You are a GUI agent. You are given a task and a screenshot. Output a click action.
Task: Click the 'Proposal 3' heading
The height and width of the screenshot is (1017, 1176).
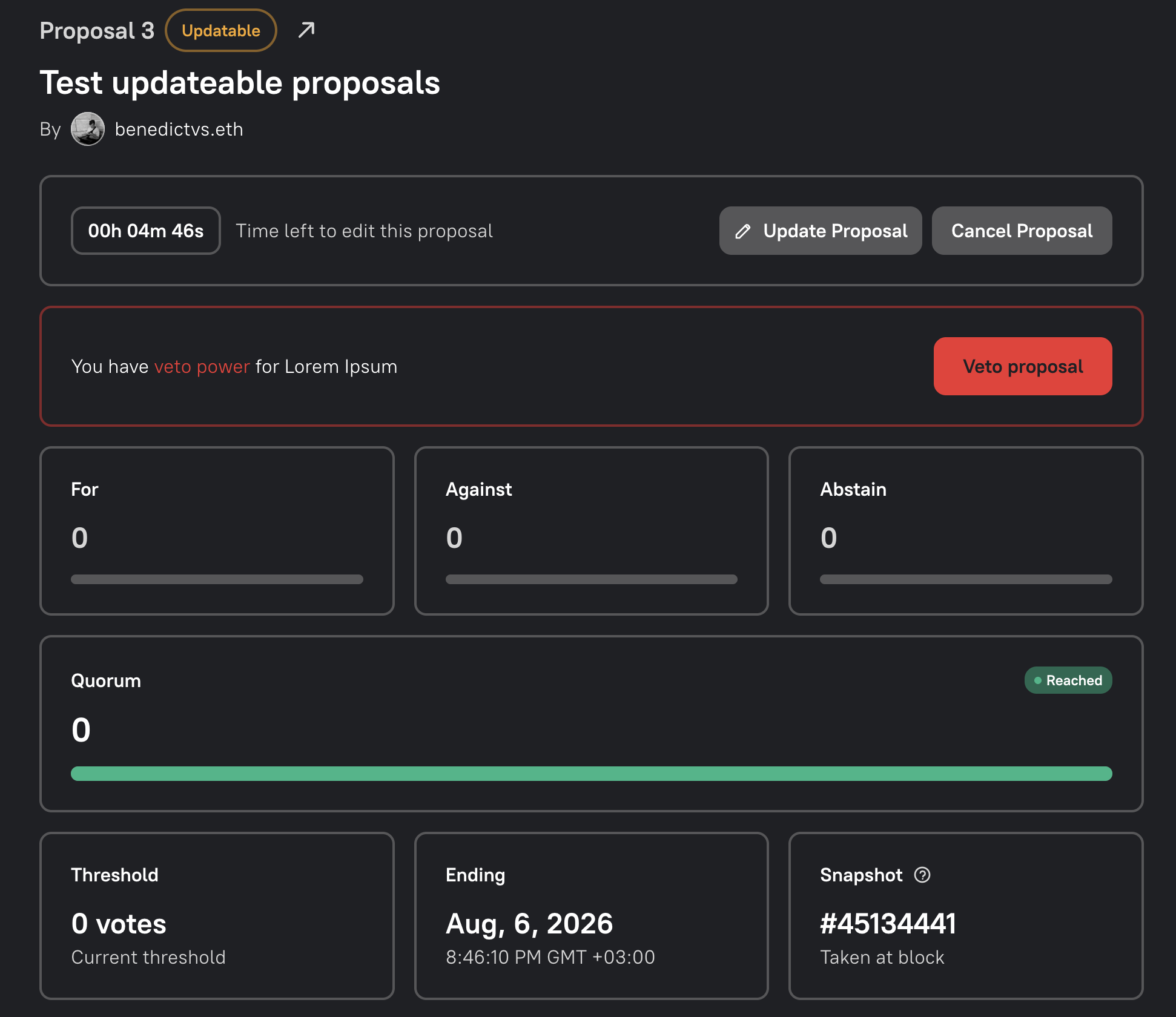pyautogui.click(x=97, y=31)
